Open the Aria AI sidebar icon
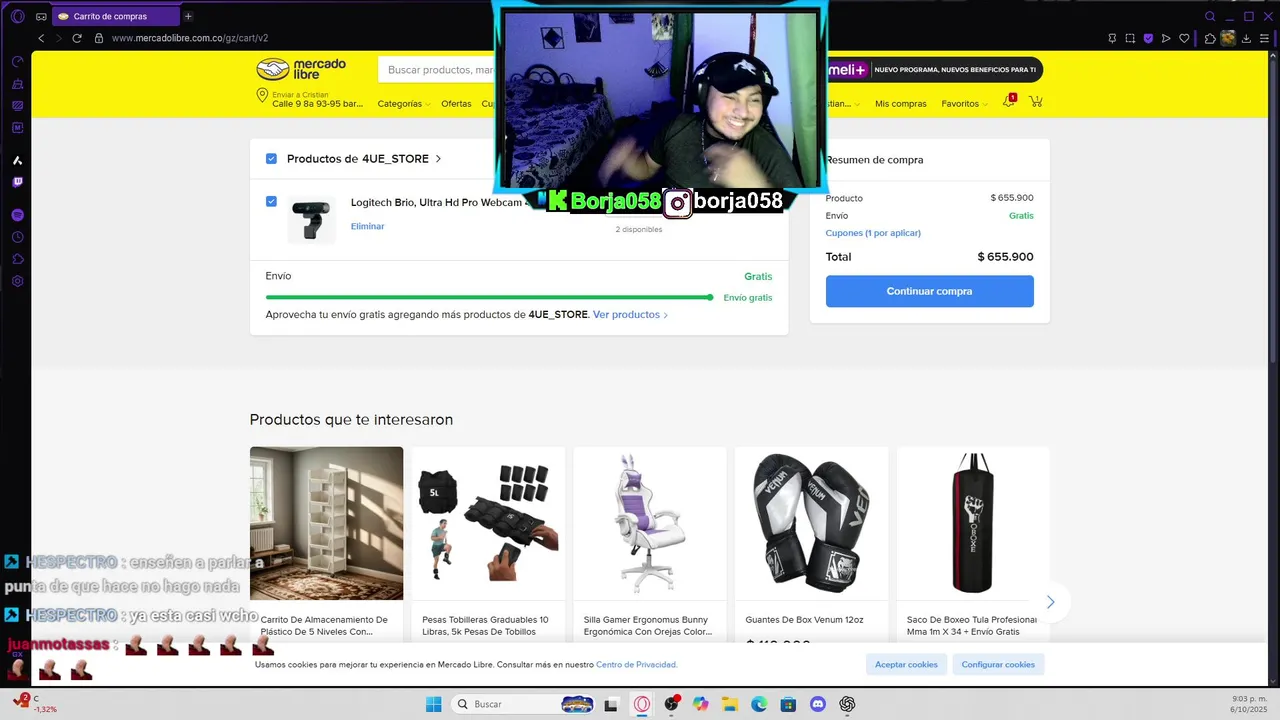This screenshot has height=720, width=1280. coord(17,160)
